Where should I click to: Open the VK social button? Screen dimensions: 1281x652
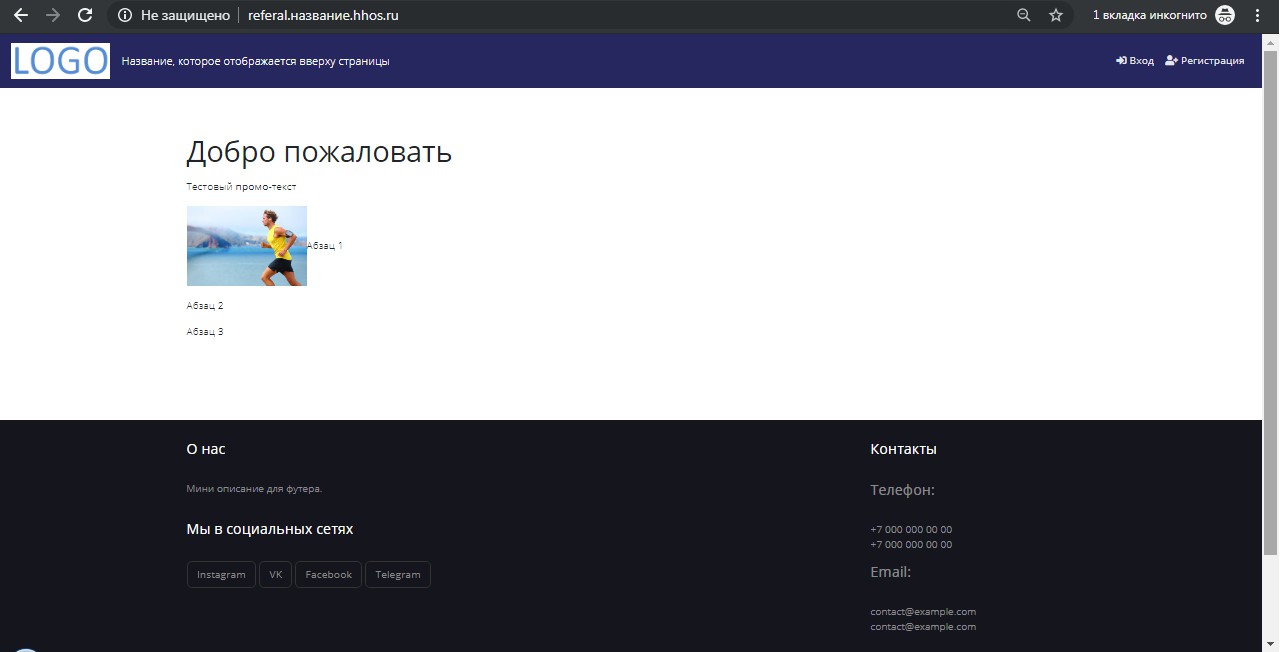(276, 575)
